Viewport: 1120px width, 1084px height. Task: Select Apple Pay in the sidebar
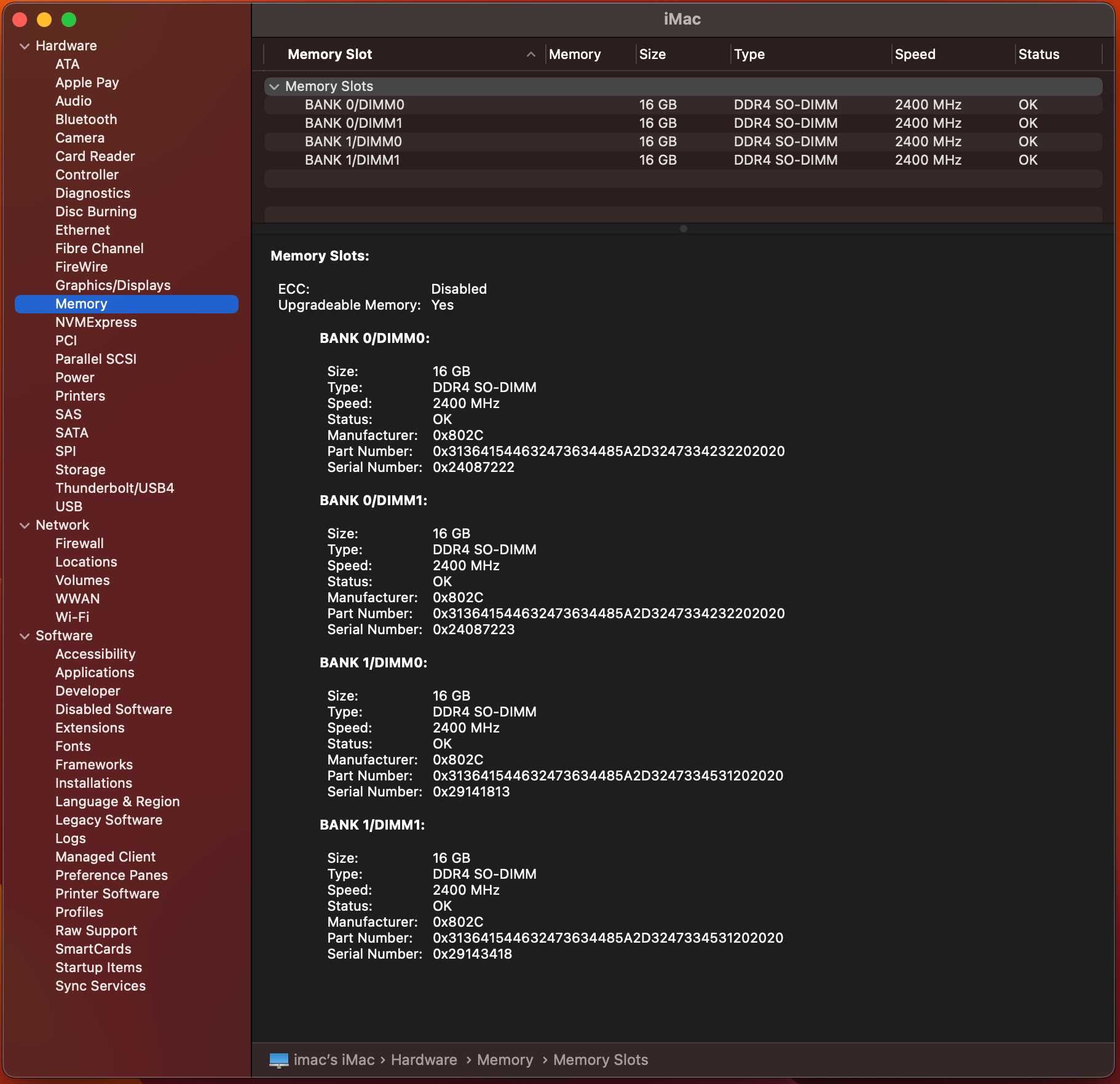click(87, 83)
